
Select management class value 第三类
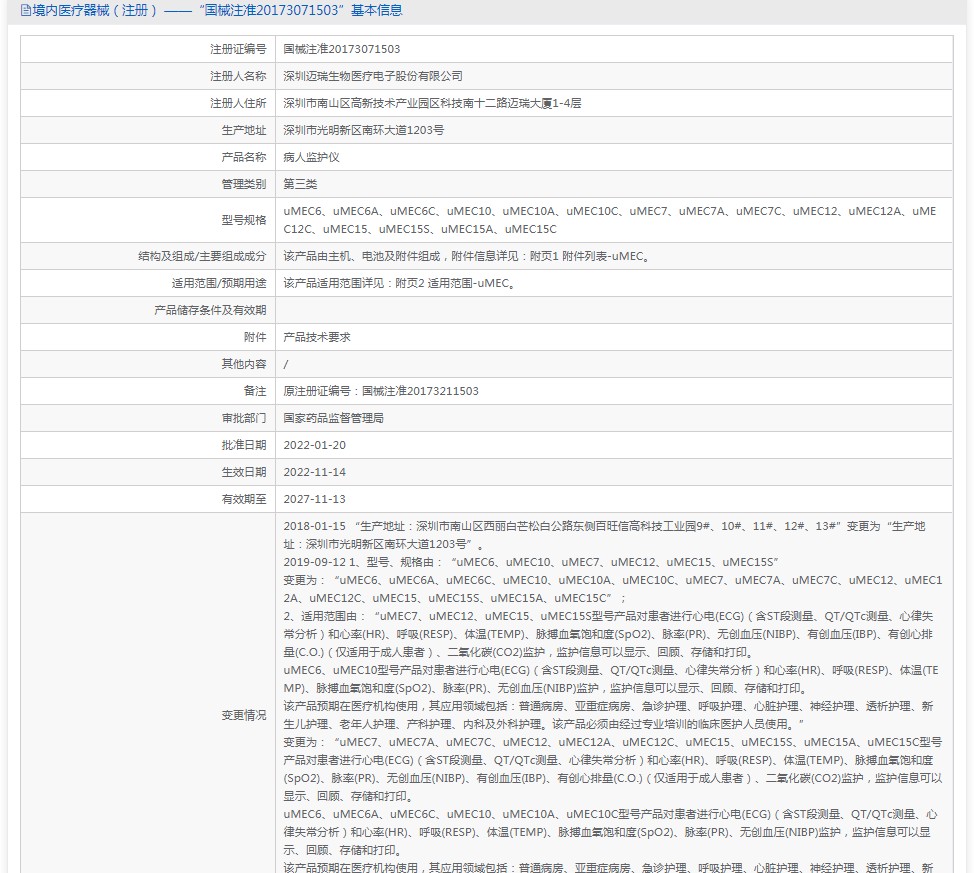(300, 184)
